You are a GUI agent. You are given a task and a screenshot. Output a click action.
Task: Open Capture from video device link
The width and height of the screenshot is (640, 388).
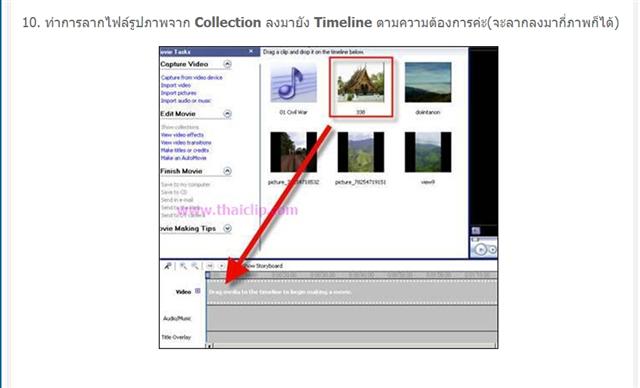[x=192, y=78]
